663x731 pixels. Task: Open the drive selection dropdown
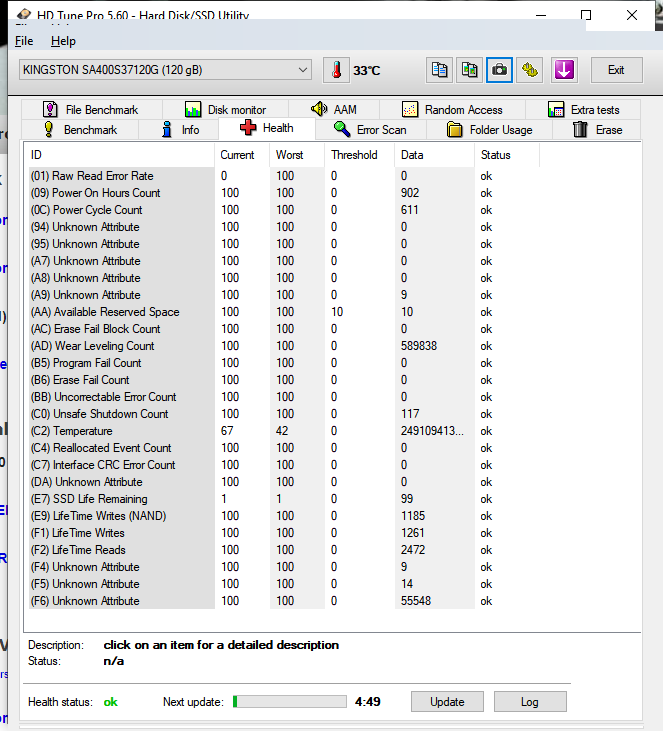(x=166, y=70)
